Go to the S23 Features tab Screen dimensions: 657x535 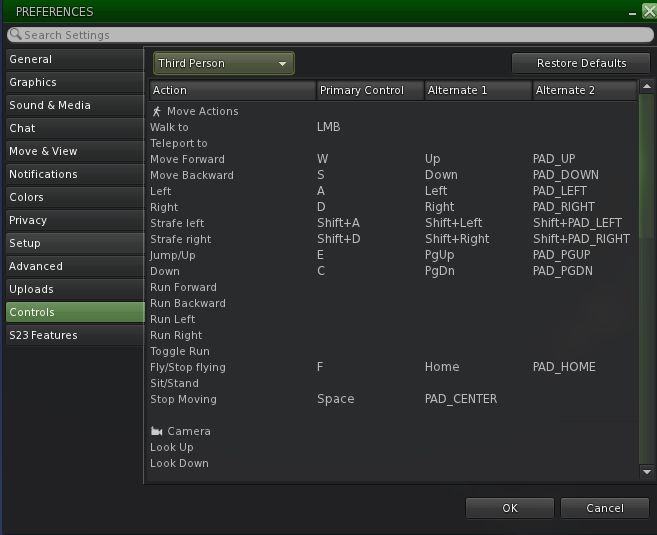pos(73,335)
